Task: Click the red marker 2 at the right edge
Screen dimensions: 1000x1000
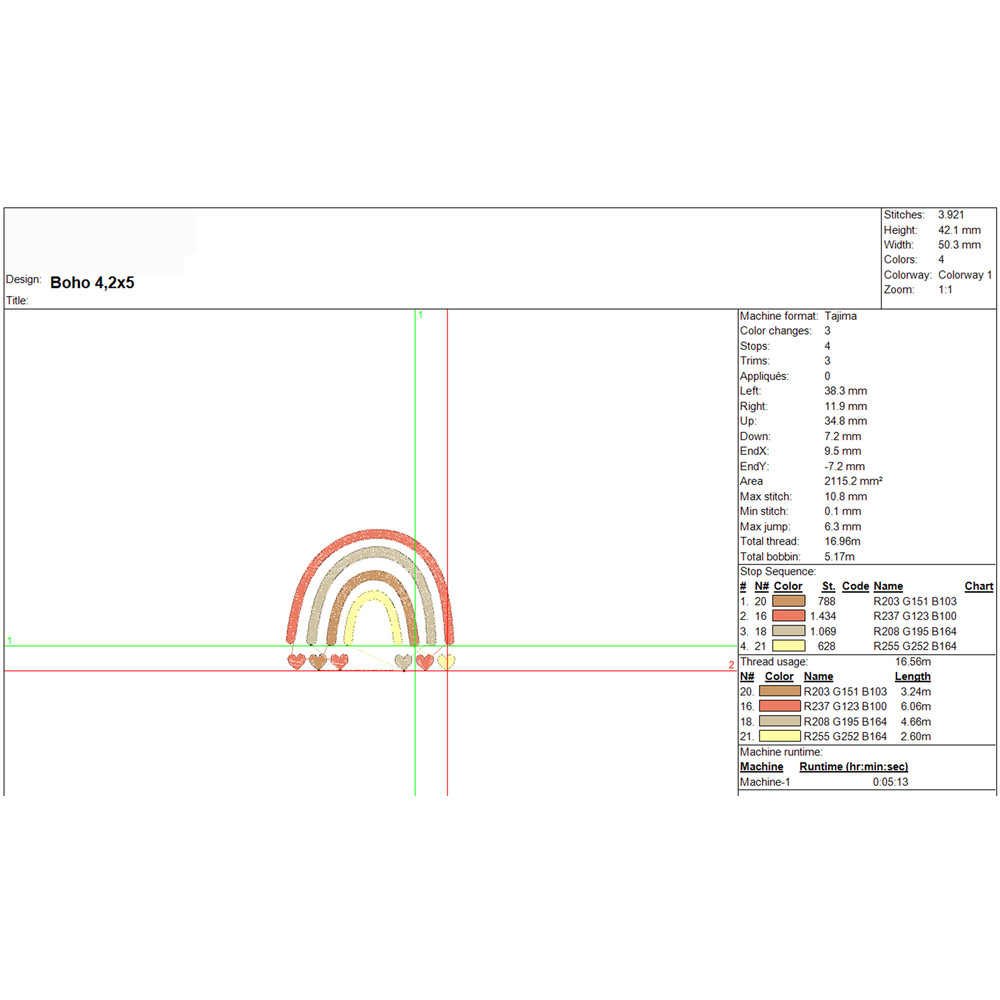Action: [x=731, y=665]
